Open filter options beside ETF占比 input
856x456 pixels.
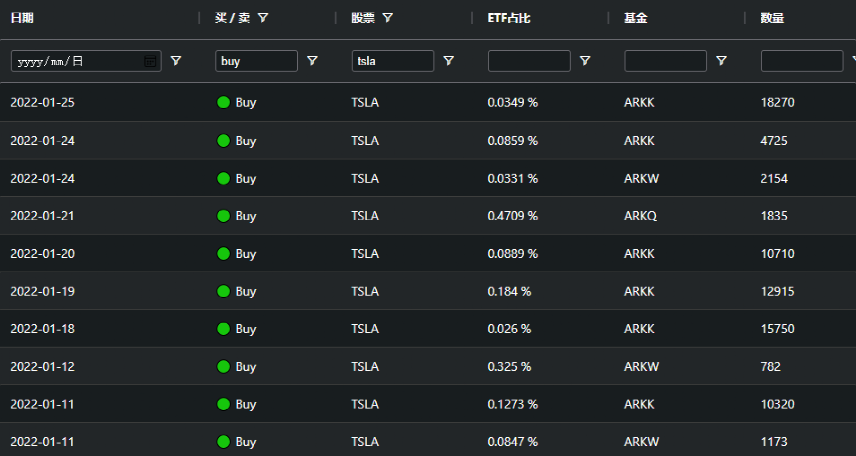tap(585, 61)
